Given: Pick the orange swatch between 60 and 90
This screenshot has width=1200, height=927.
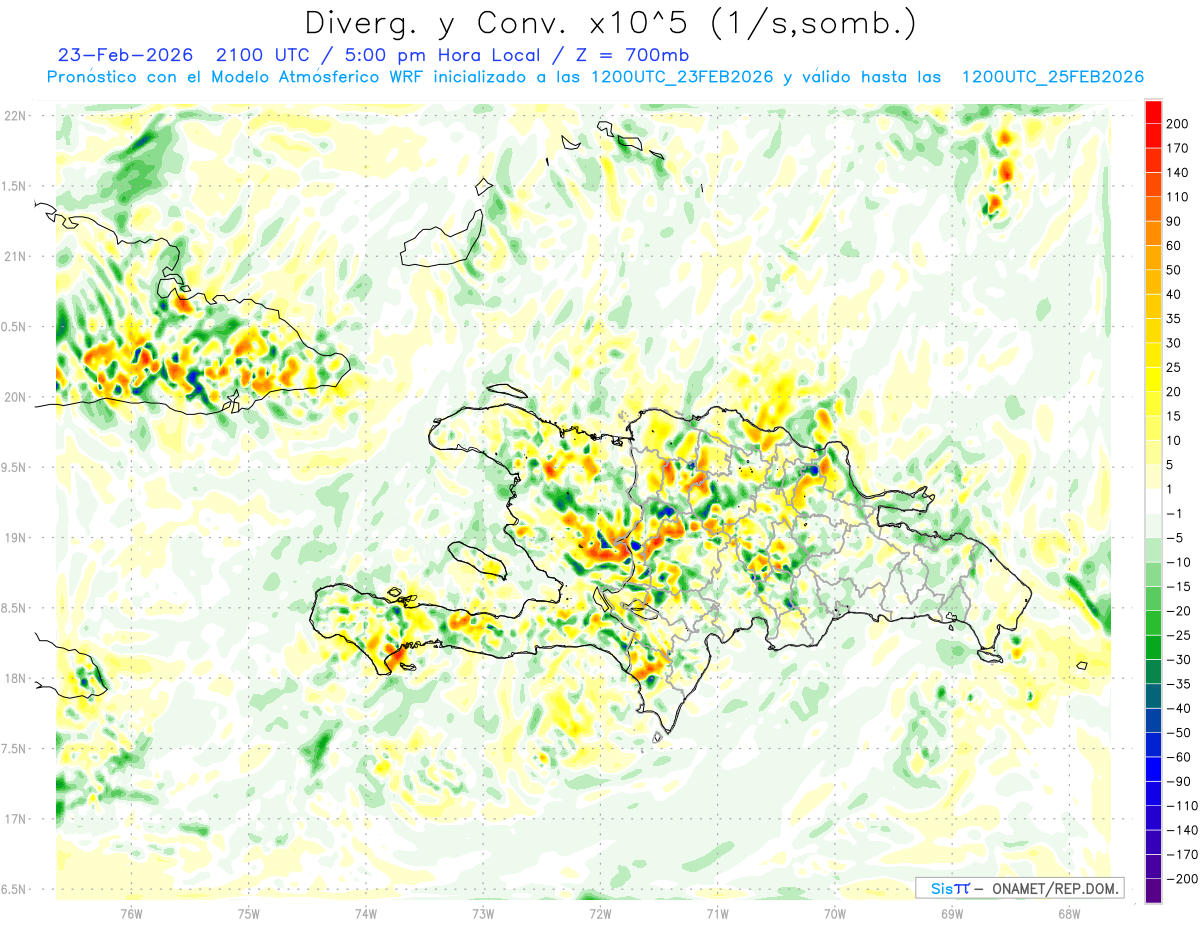Looking at the screenshot, I should [1153, 233].
